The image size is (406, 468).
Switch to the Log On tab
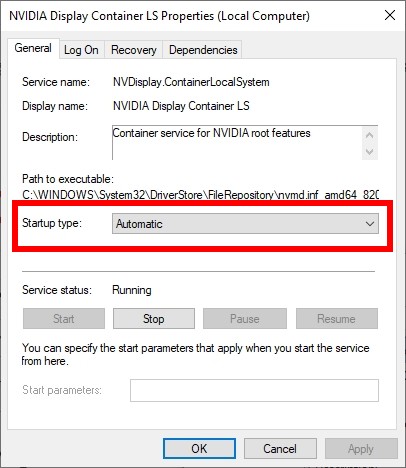(81, 50)
